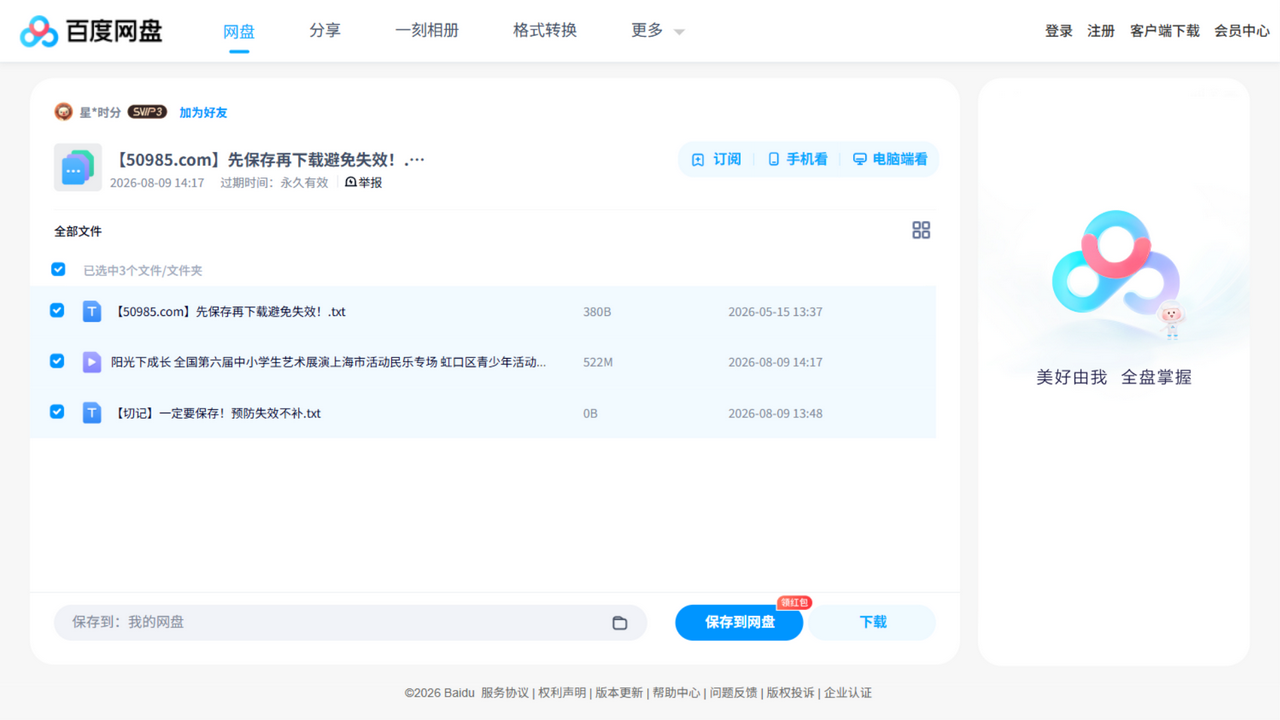This screenshot has height=720, width=1280.
Task: Open file 【切记】一定要保存！预防失效不补.txt
Action: (216, 413)
